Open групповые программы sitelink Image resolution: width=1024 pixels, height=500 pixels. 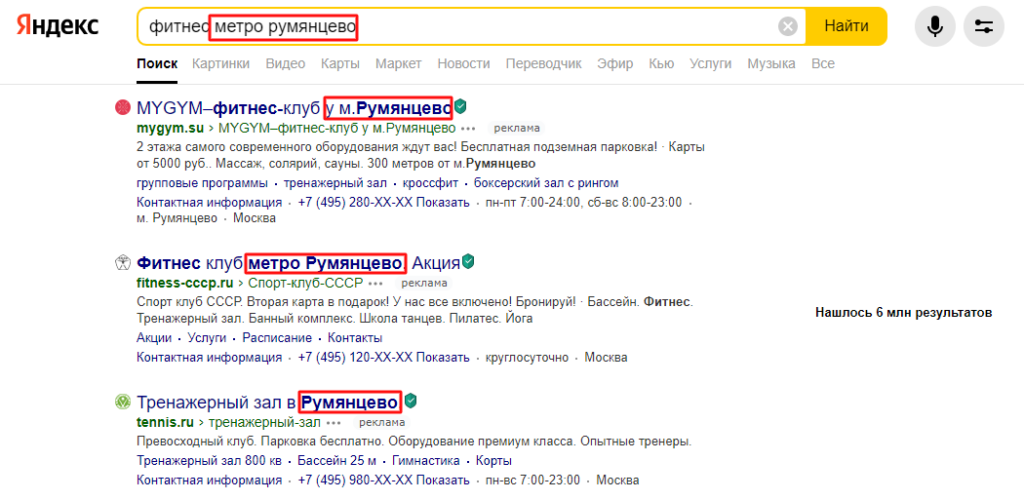pyautogui.click(x=202, y=183)
